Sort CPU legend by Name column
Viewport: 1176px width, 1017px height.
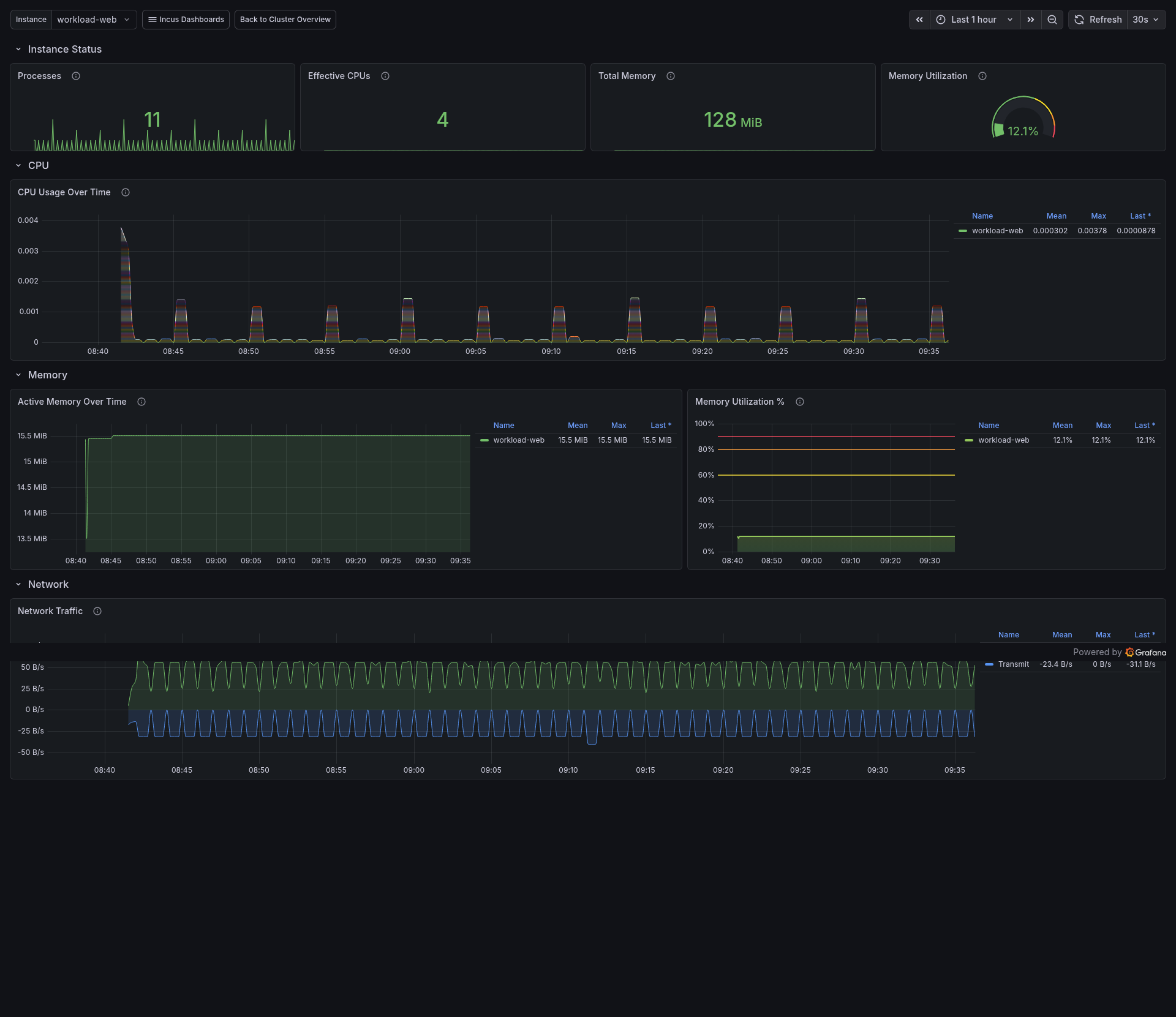982,216
